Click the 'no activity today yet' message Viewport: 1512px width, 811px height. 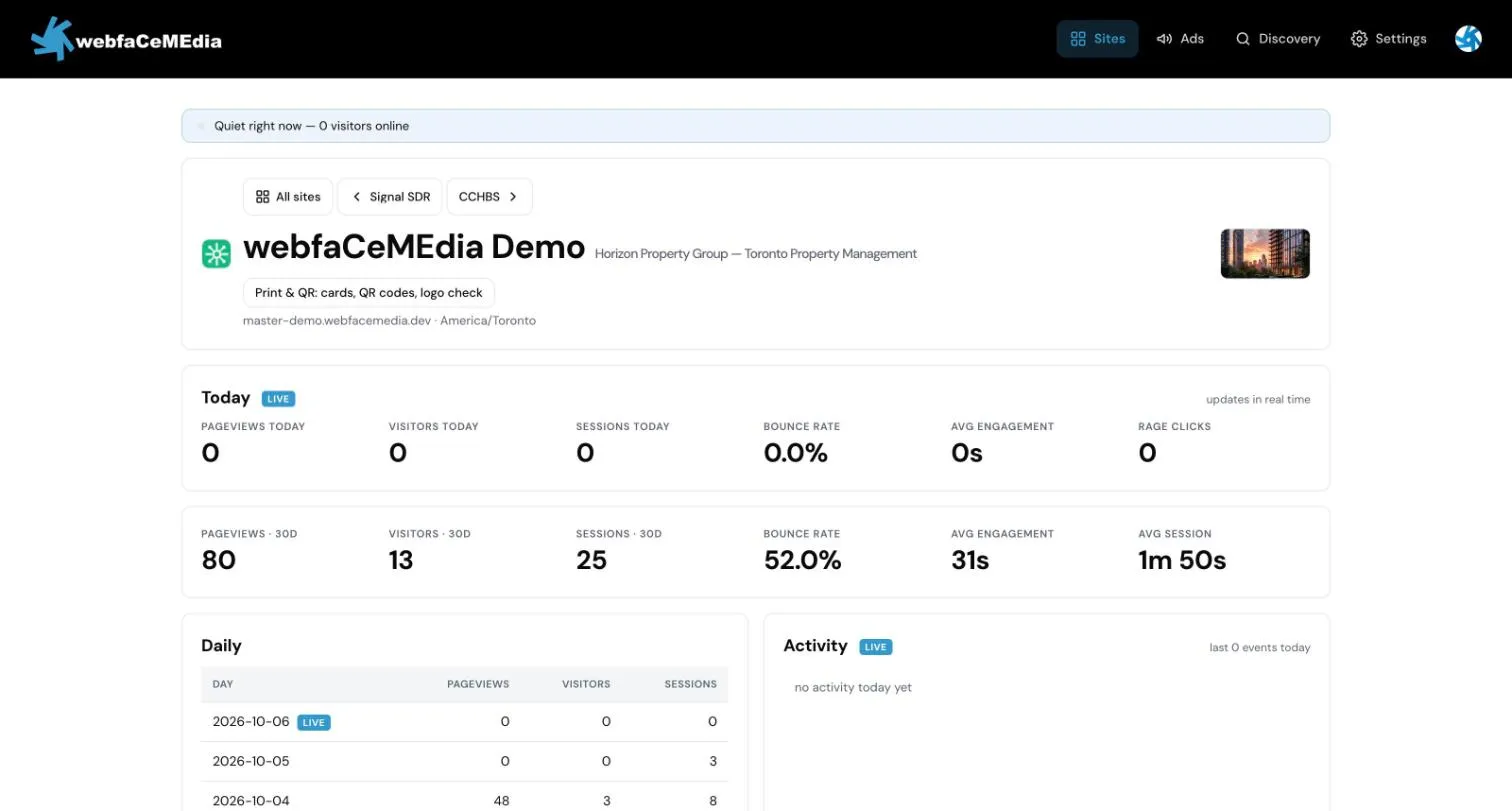853,688
